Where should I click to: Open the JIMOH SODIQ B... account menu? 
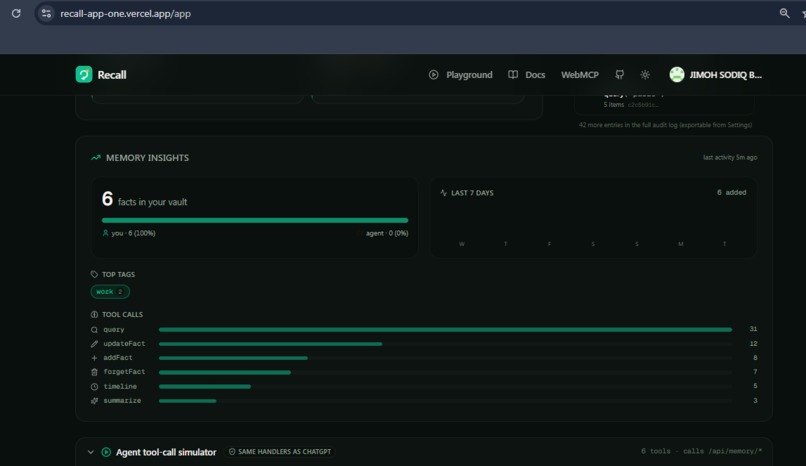point(725,75)
